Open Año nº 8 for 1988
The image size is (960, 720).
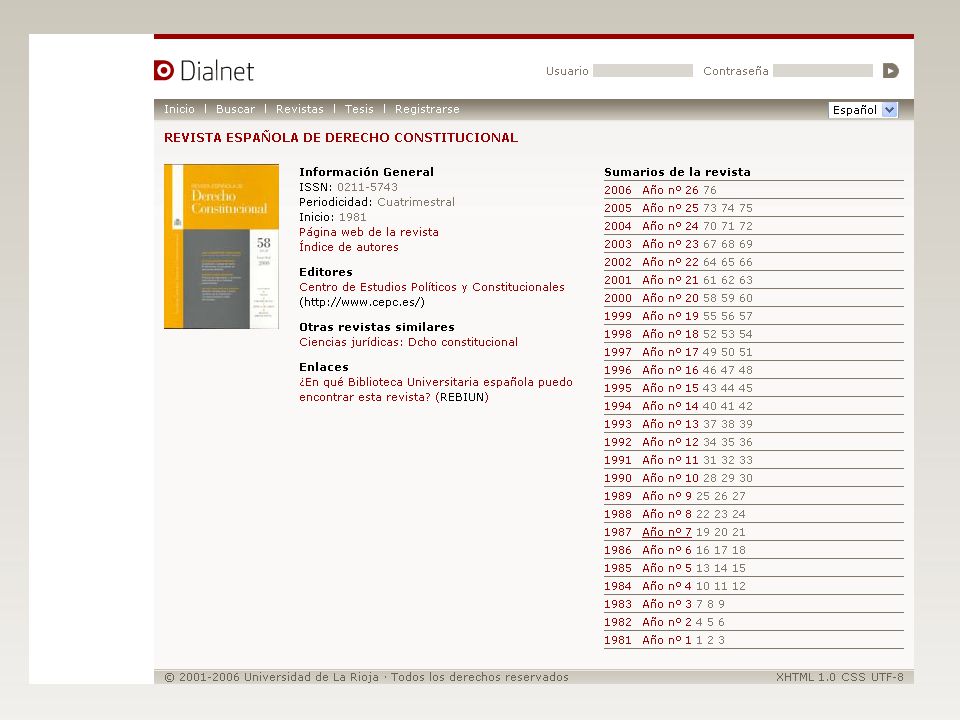[x=667, y=514]
